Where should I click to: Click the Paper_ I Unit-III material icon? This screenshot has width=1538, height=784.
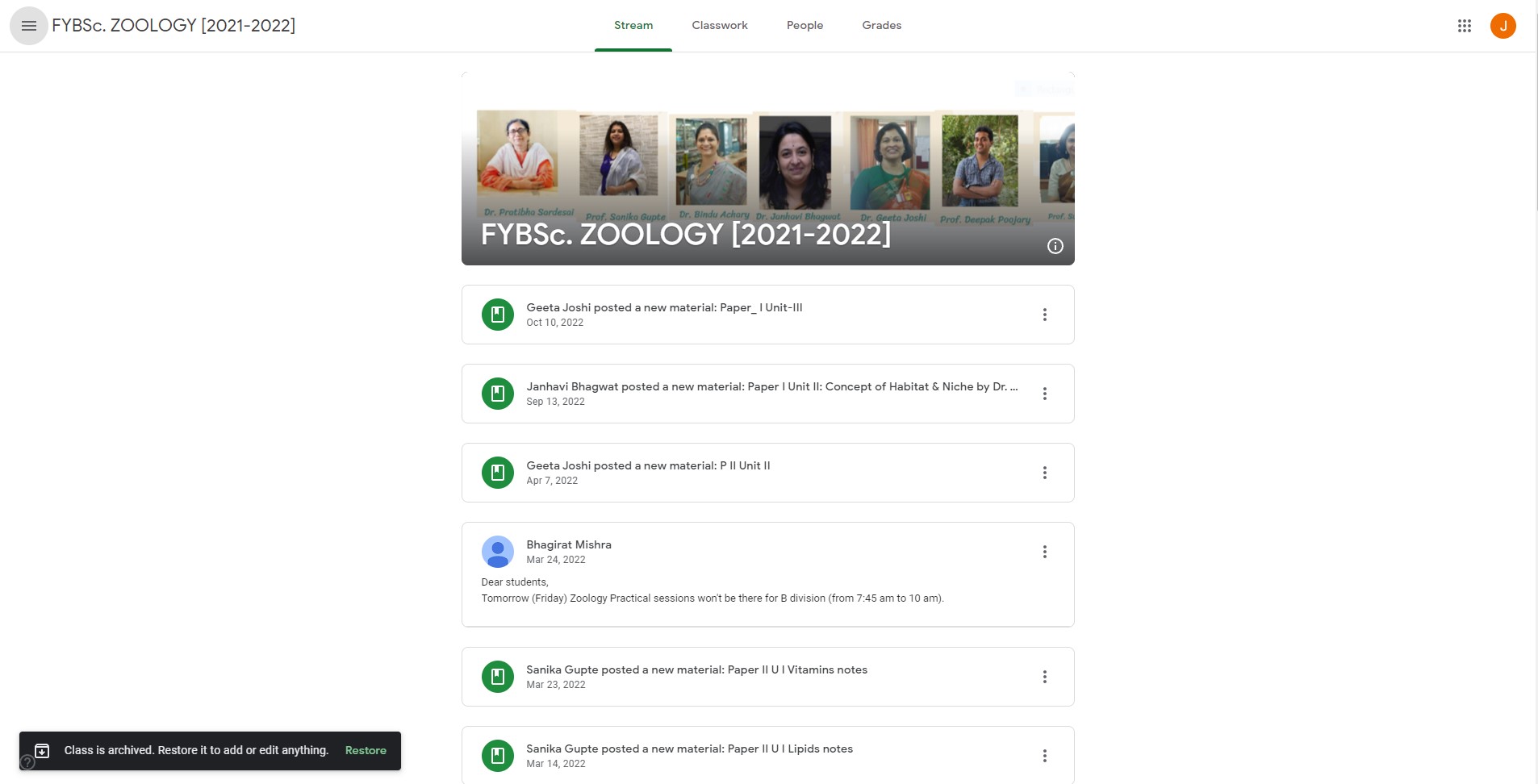498,315
